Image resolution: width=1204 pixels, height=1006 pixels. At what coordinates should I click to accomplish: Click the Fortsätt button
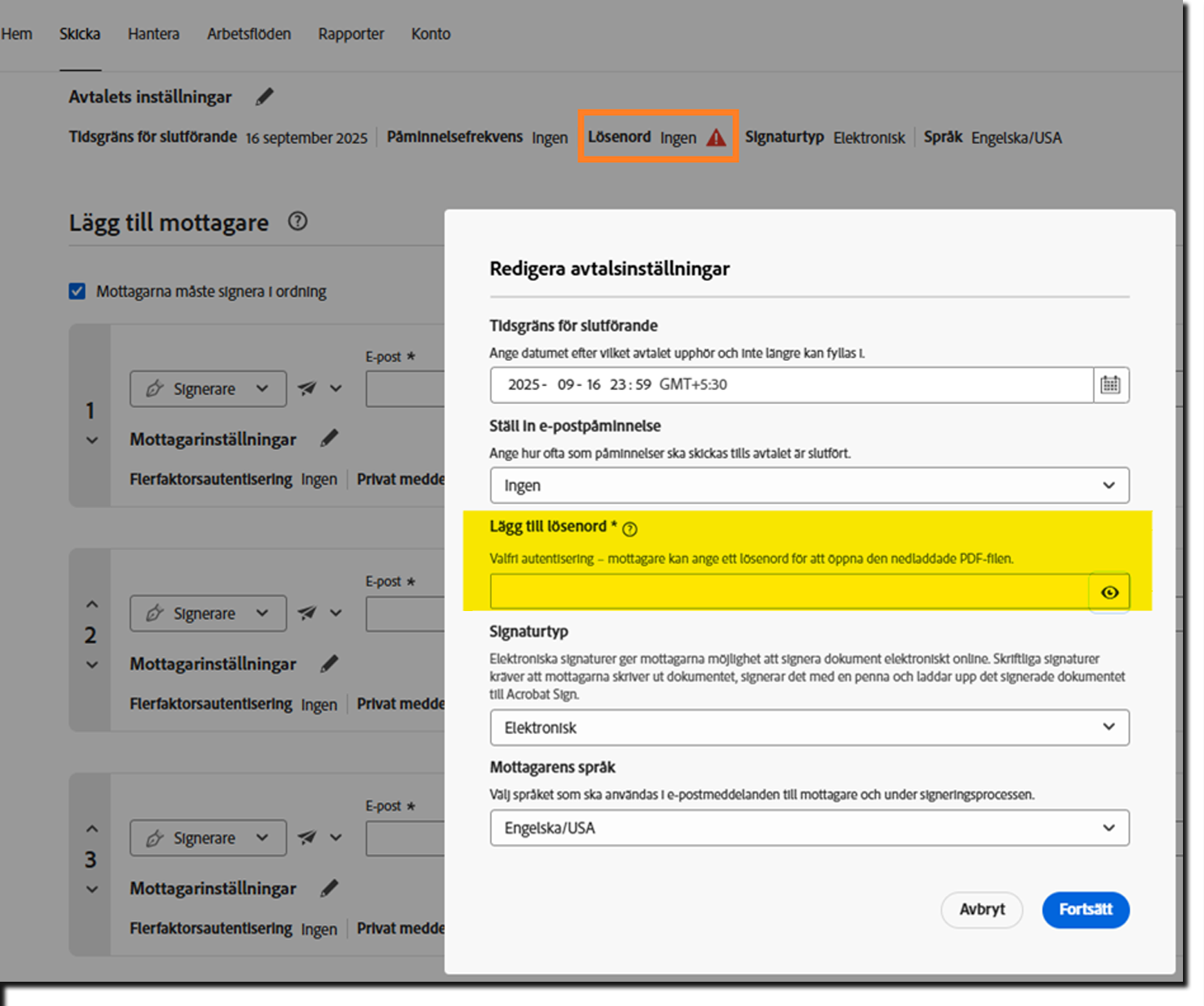coord(1085,910)
